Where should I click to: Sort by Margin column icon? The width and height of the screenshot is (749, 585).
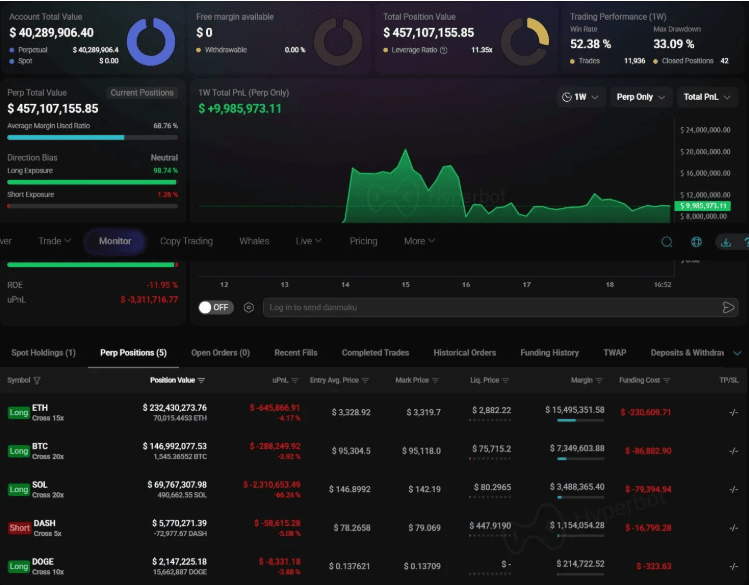pos(599,381)
